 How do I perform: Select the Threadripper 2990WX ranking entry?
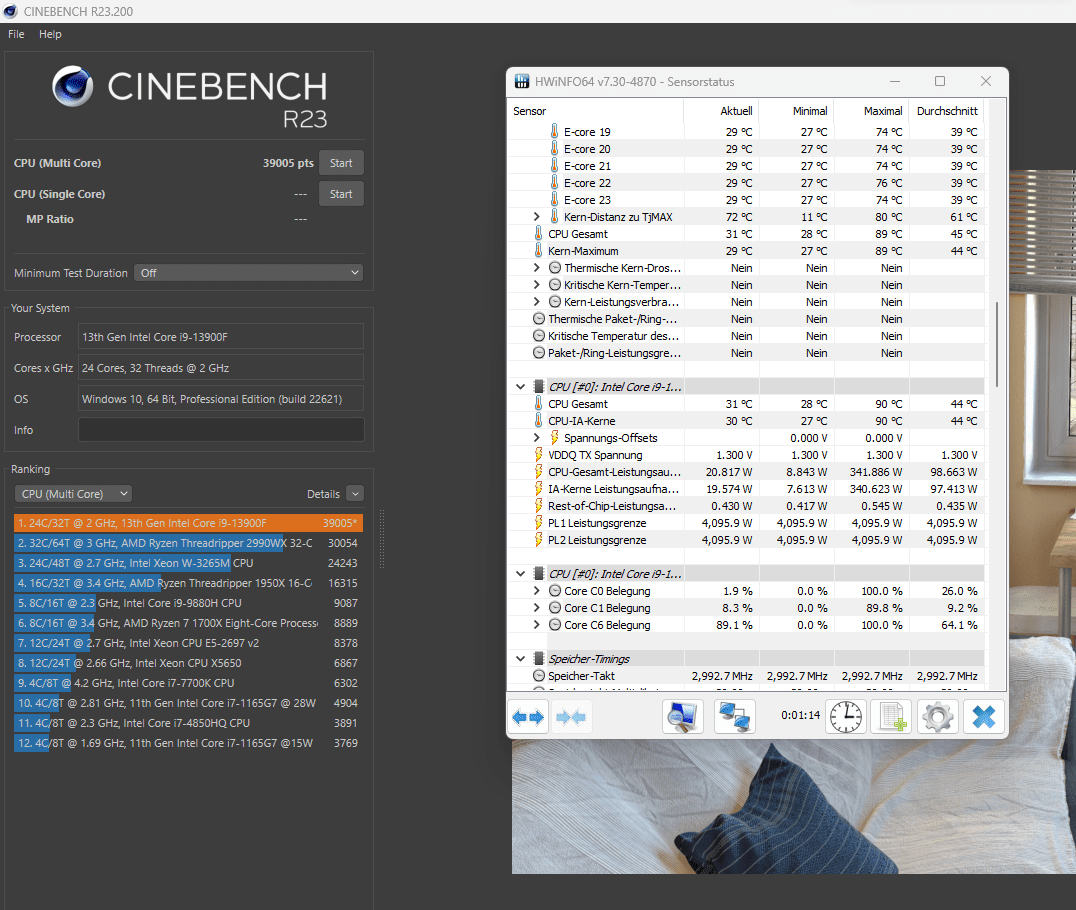click(188, 542)
